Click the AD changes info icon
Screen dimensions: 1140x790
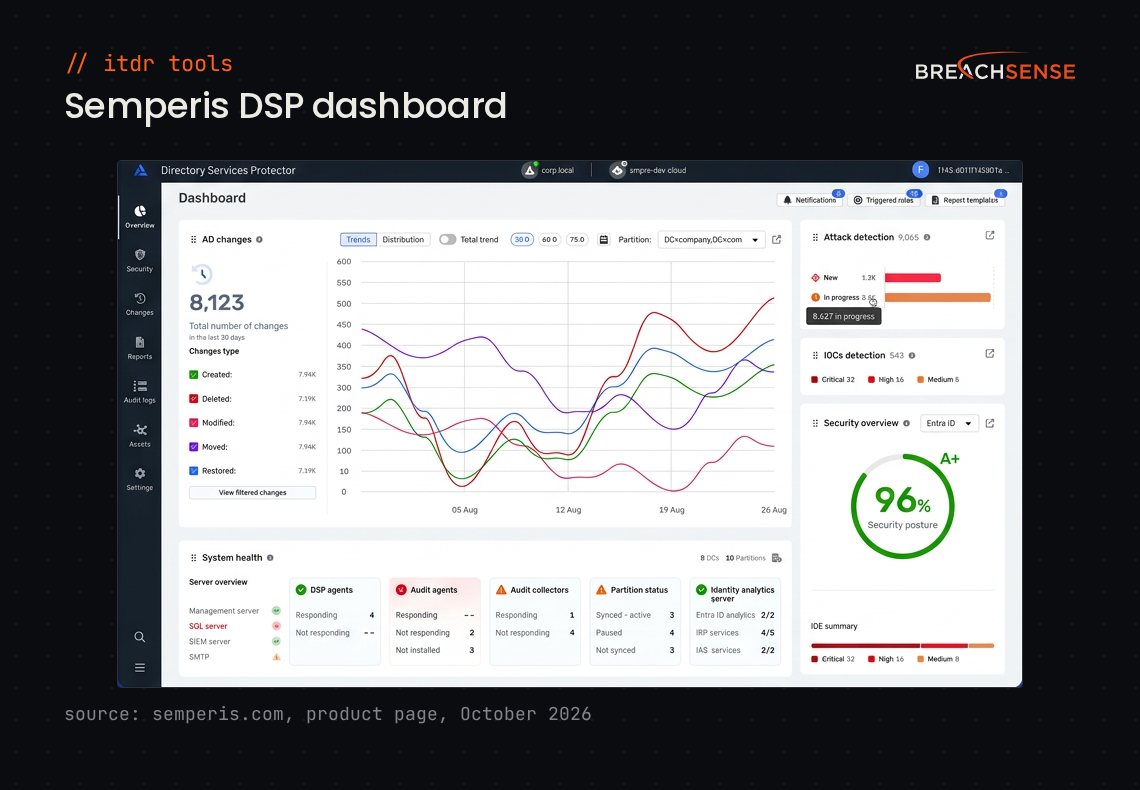point(260,240)
